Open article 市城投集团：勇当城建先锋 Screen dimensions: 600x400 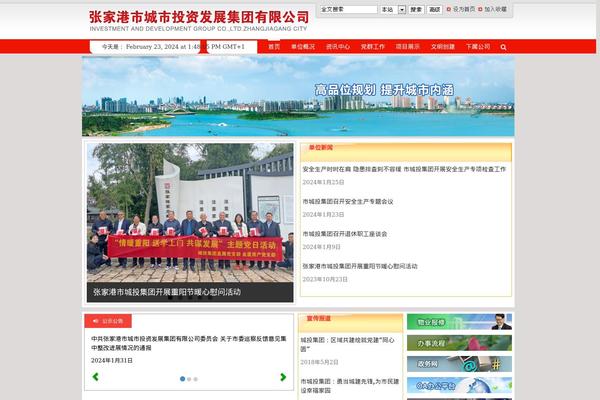click(350, 386)
